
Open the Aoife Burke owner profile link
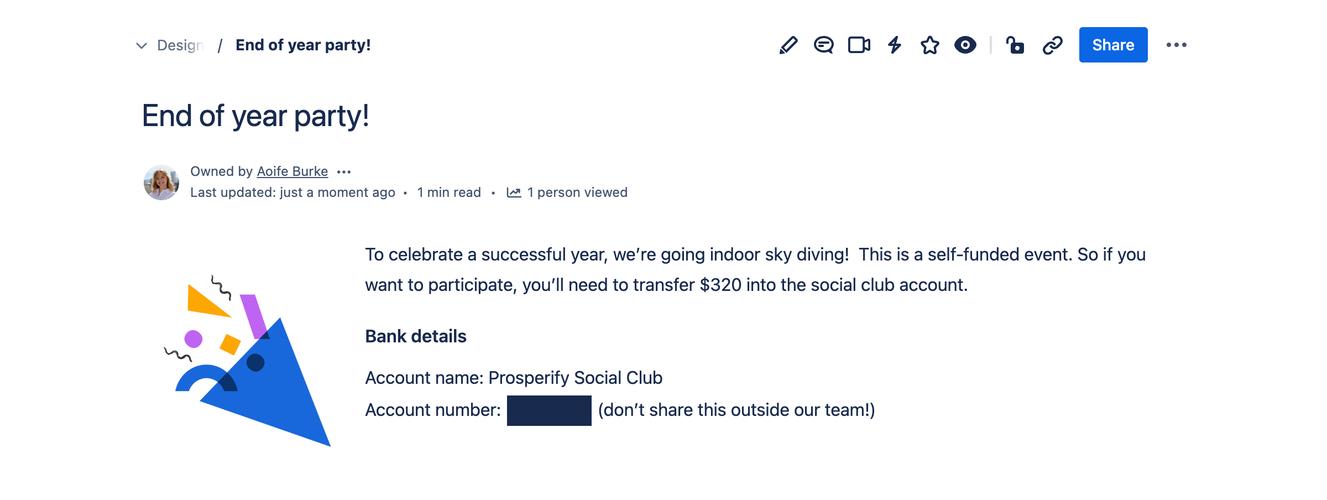pos(292,172)
